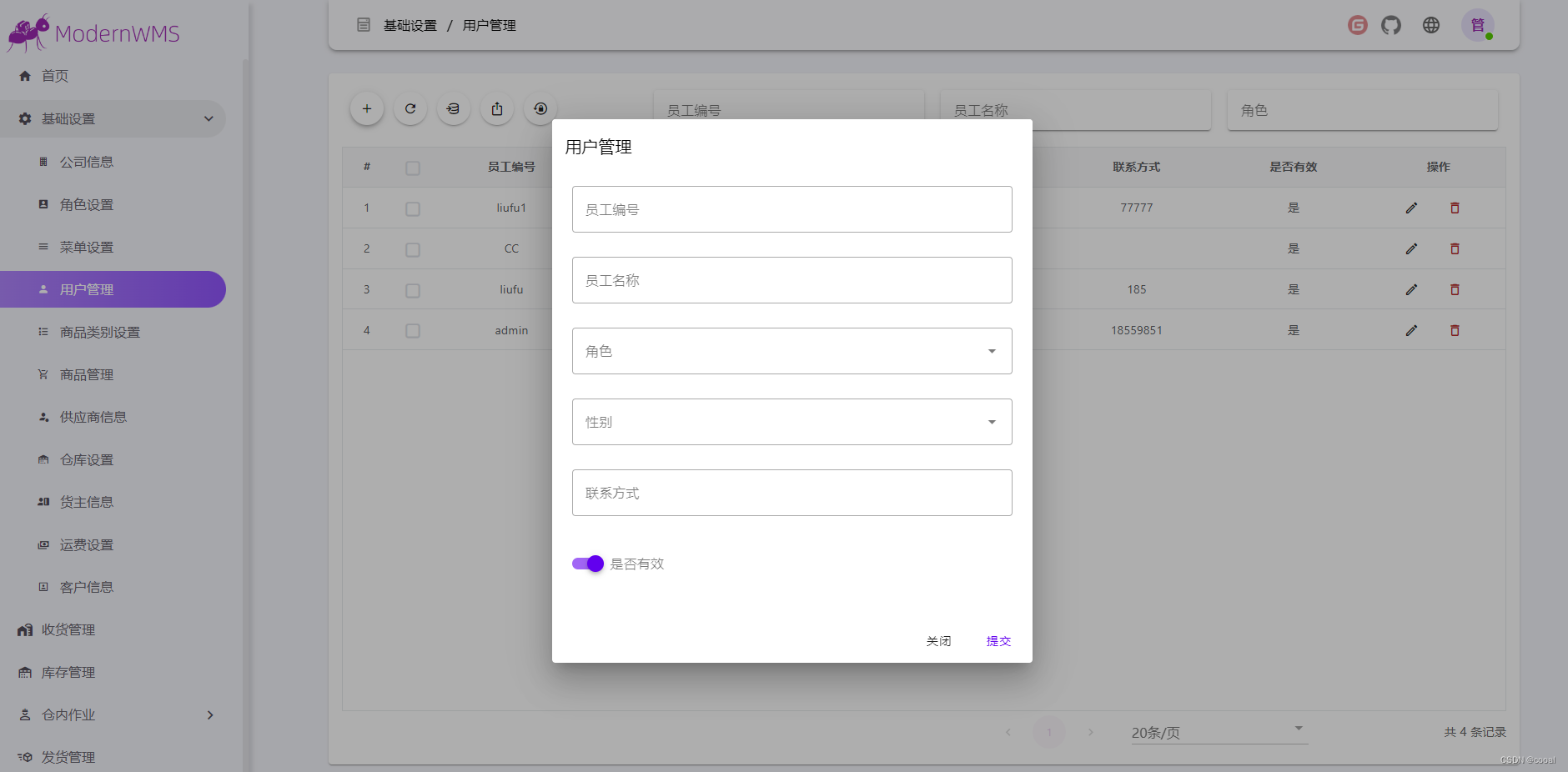
Task: Click the export users icon
Action: (497, 108)
